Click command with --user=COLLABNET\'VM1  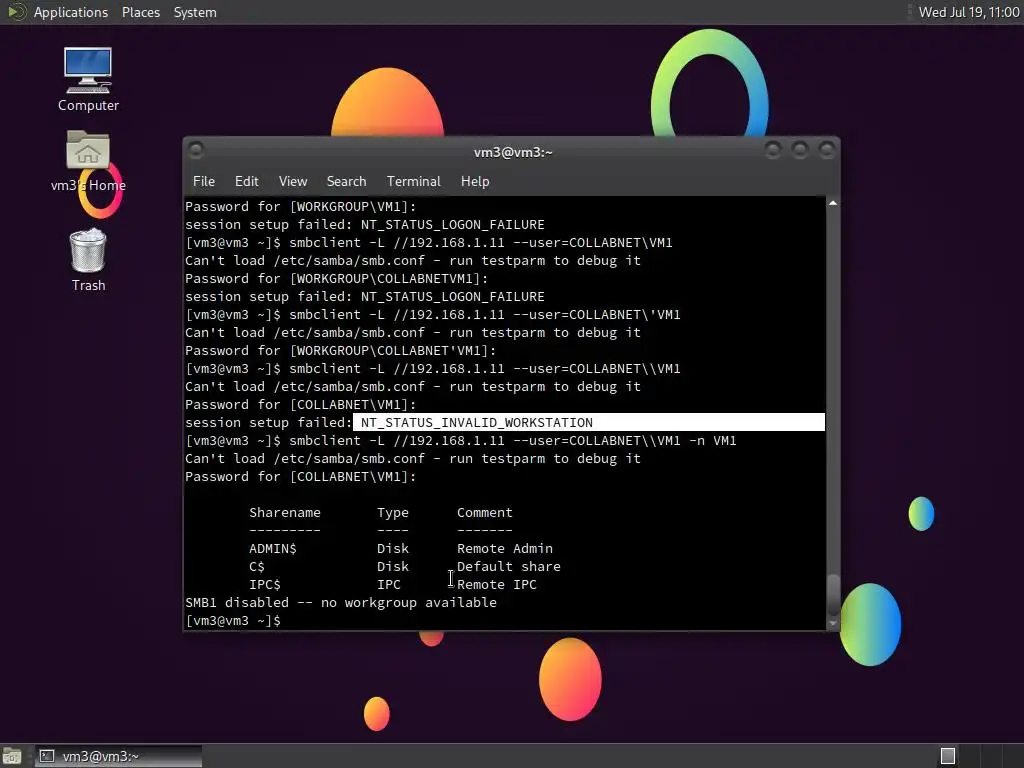coord(433,315)
